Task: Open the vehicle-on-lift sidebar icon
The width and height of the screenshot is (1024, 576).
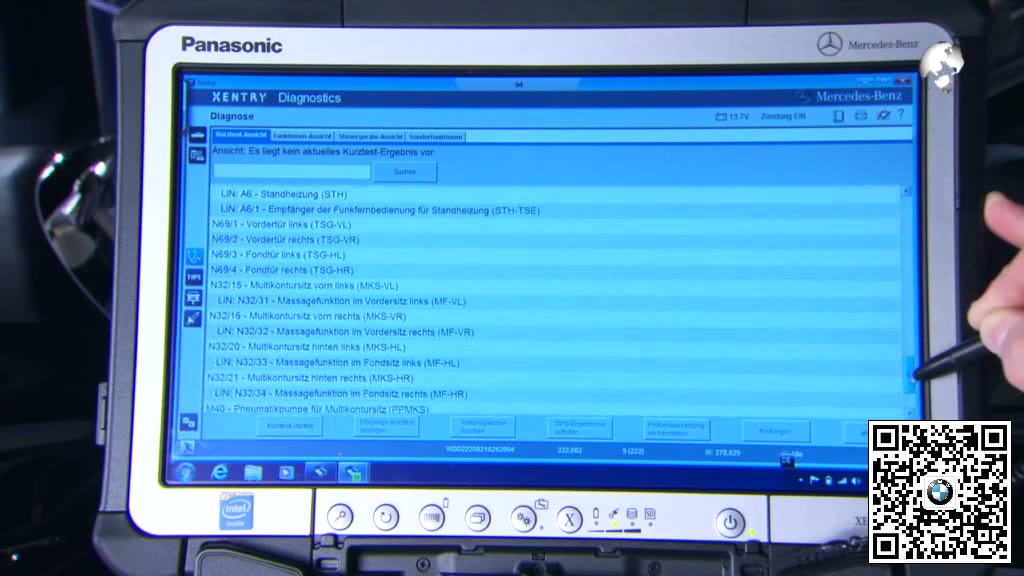Action: coord(193,298)
